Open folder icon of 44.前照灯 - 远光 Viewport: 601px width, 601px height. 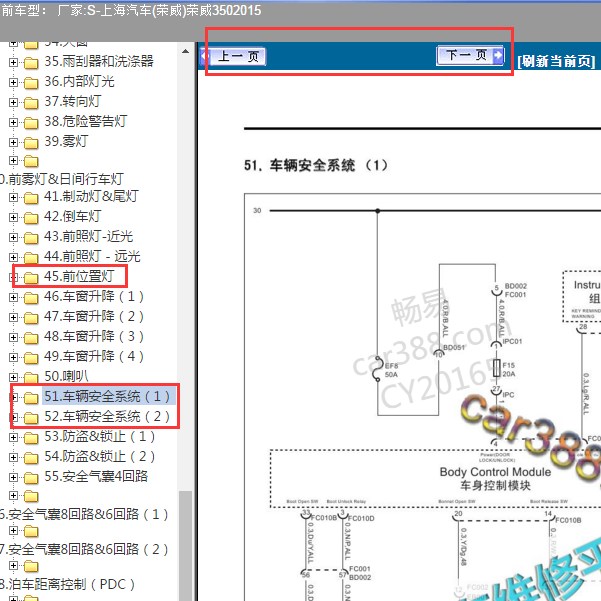click(x=31, y=257)
